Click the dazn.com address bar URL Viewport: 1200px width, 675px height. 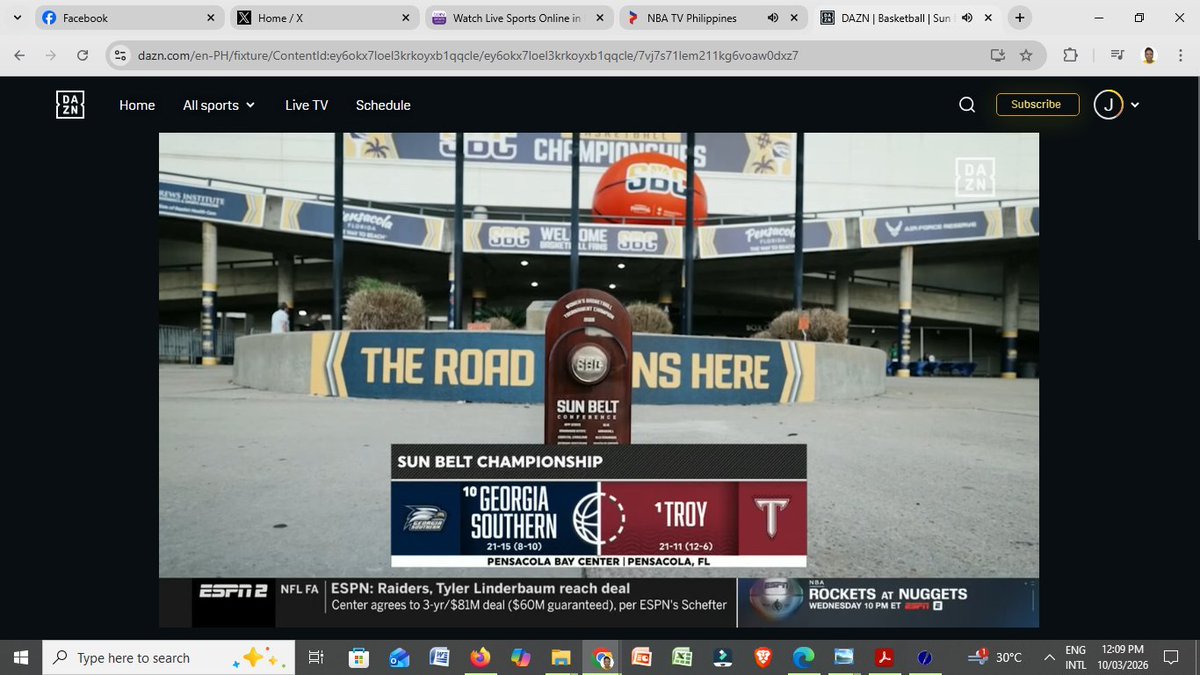tap(468, 55)
